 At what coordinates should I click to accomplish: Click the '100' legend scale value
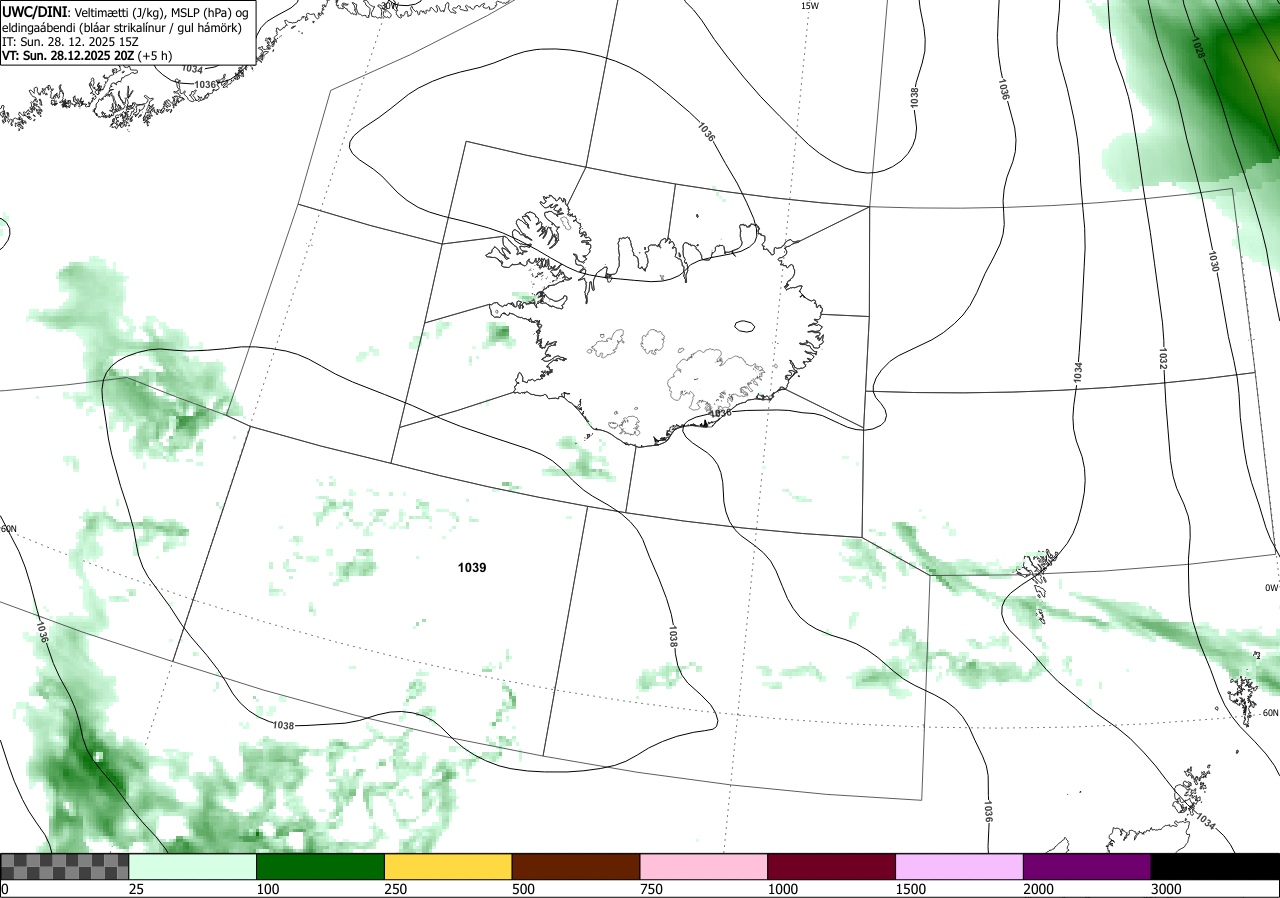(267, 889)
